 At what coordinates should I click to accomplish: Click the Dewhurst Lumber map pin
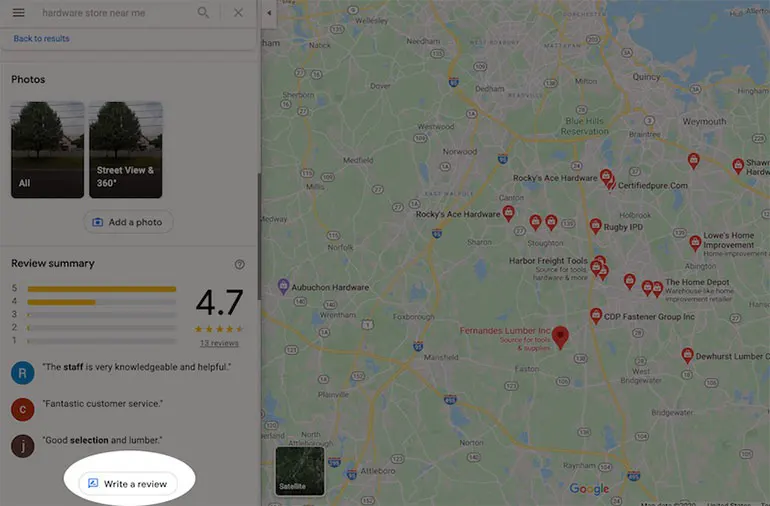tap(687, 355)
